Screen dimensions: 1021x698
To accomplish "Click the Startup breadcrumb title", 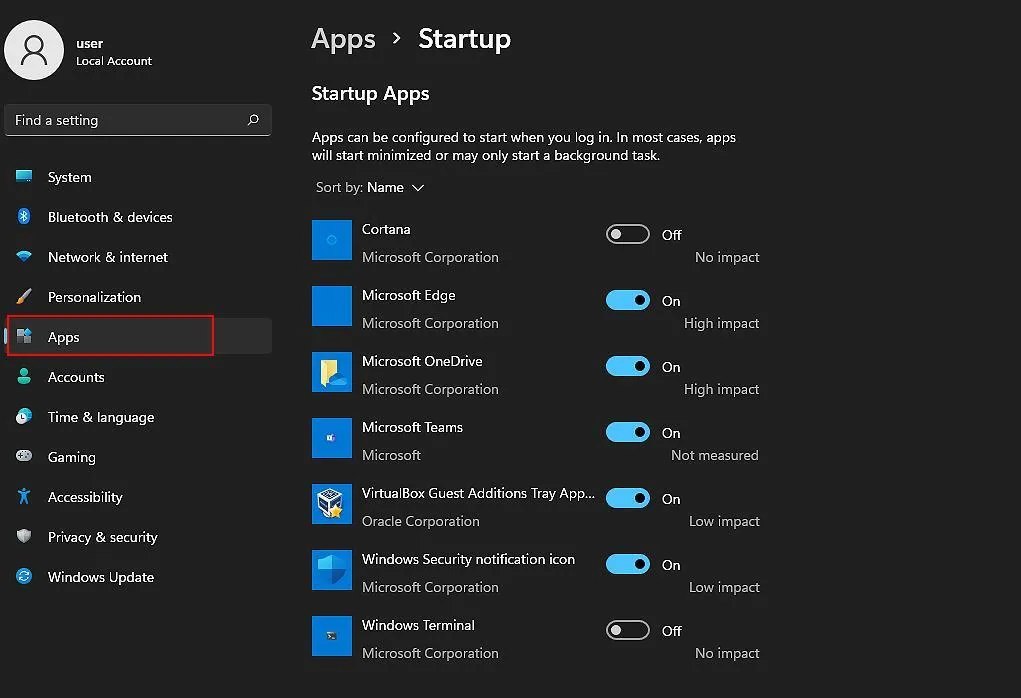I will click(x=464, y=38).
